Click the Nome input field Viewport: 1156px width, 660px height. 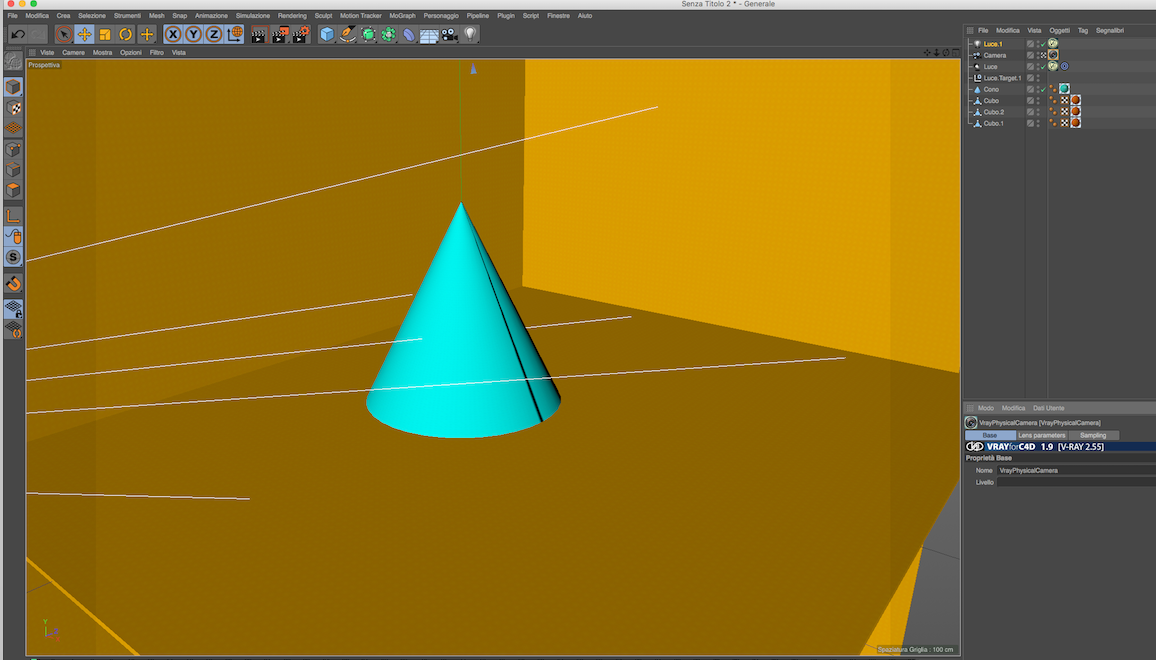[x=1076, y=470]
